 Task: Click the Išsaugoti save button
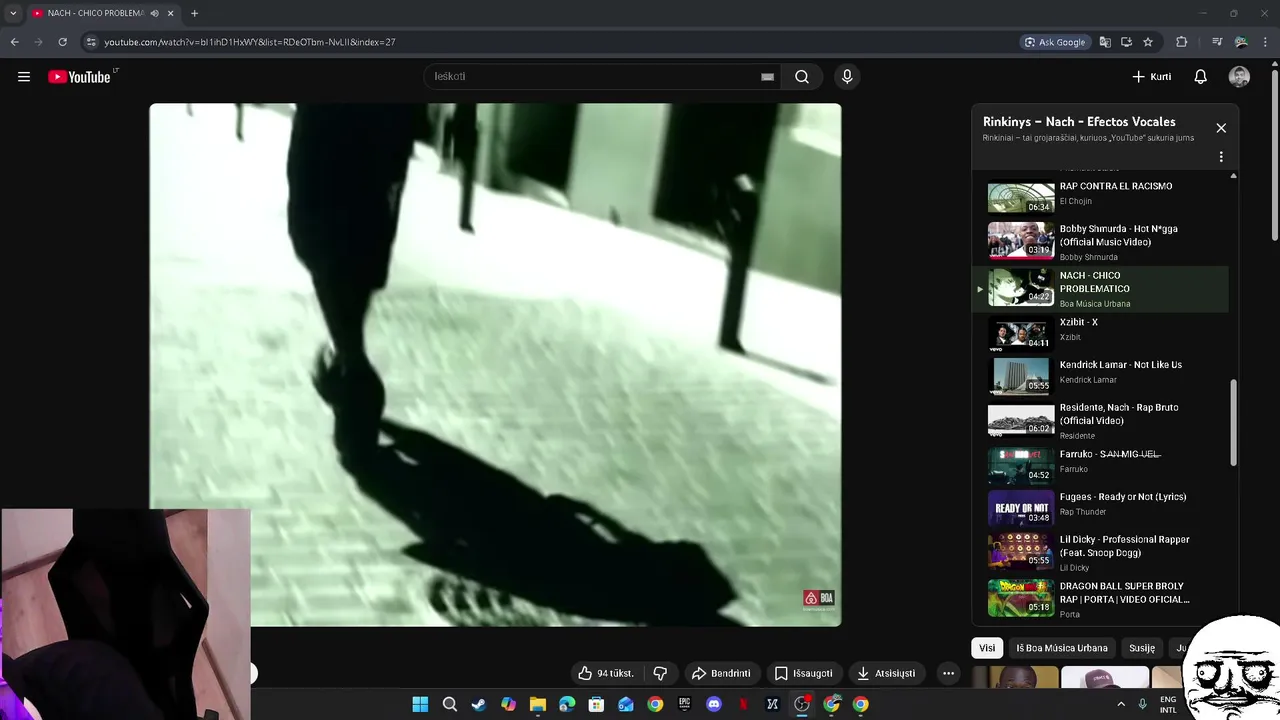804,673
